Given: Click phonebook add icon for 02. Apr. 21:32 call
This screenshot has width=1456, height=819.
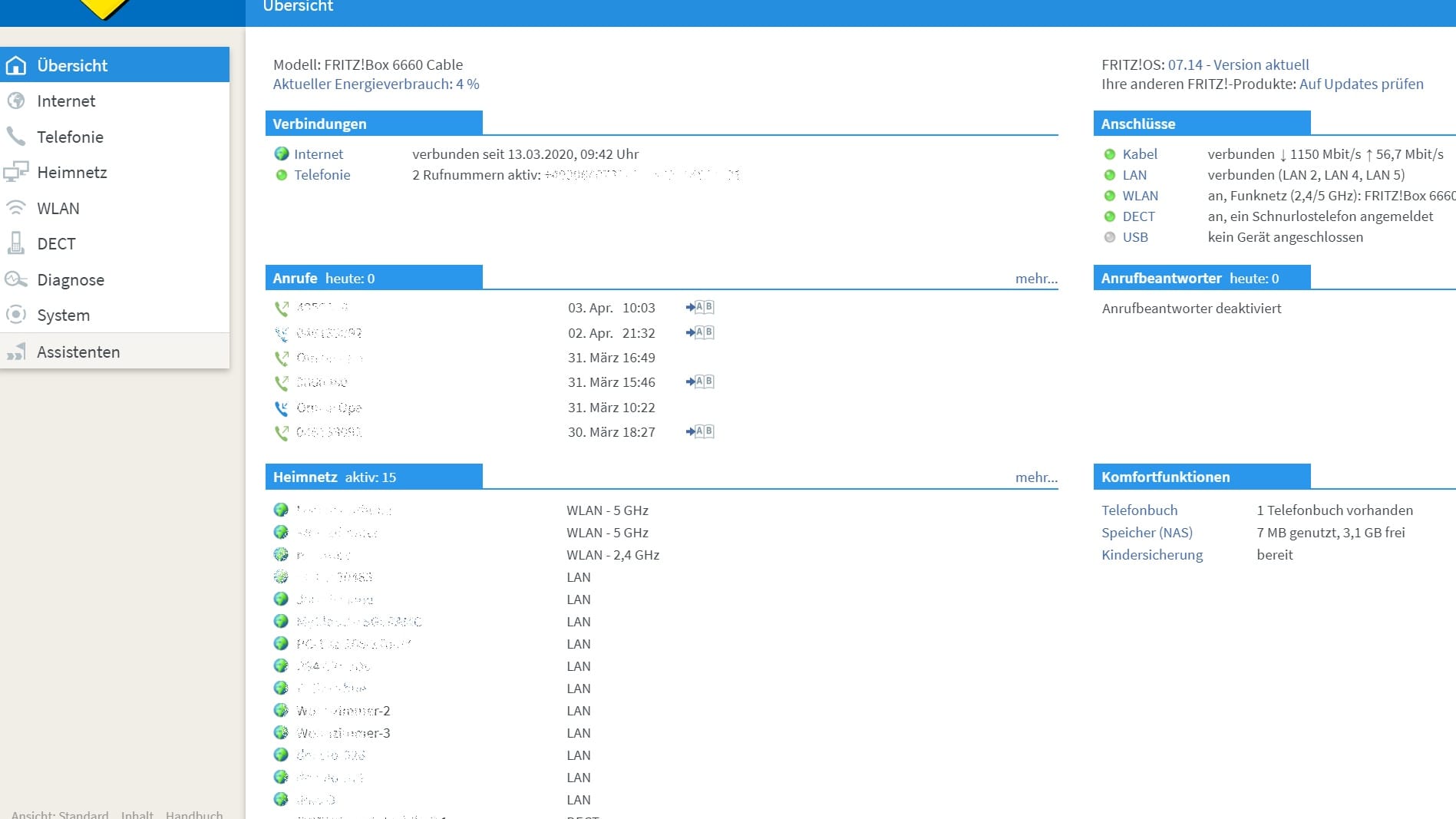Looking at the screenshot, I should click(700, 332).
